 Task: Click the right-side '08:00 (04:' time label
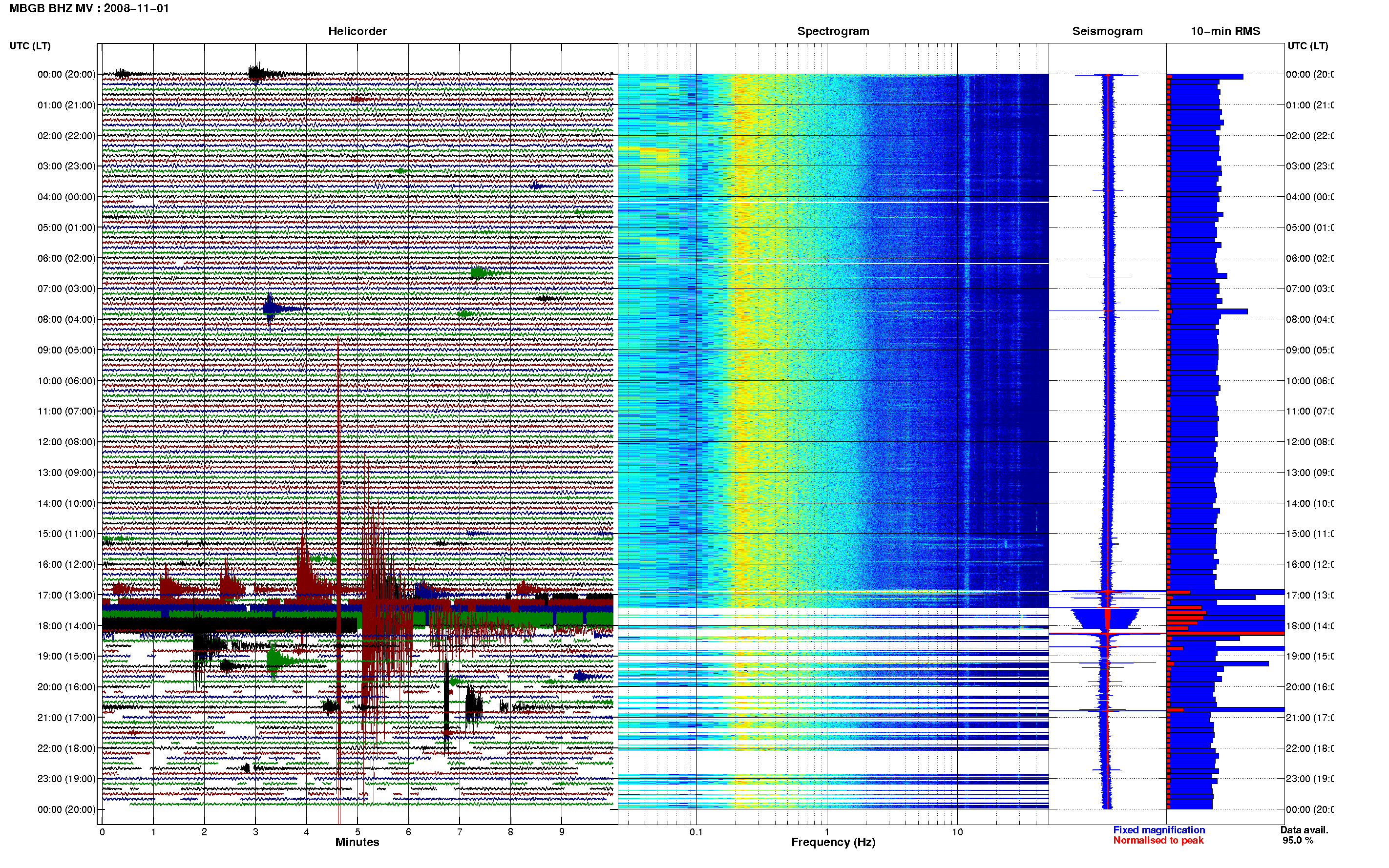pos(1309,320)
